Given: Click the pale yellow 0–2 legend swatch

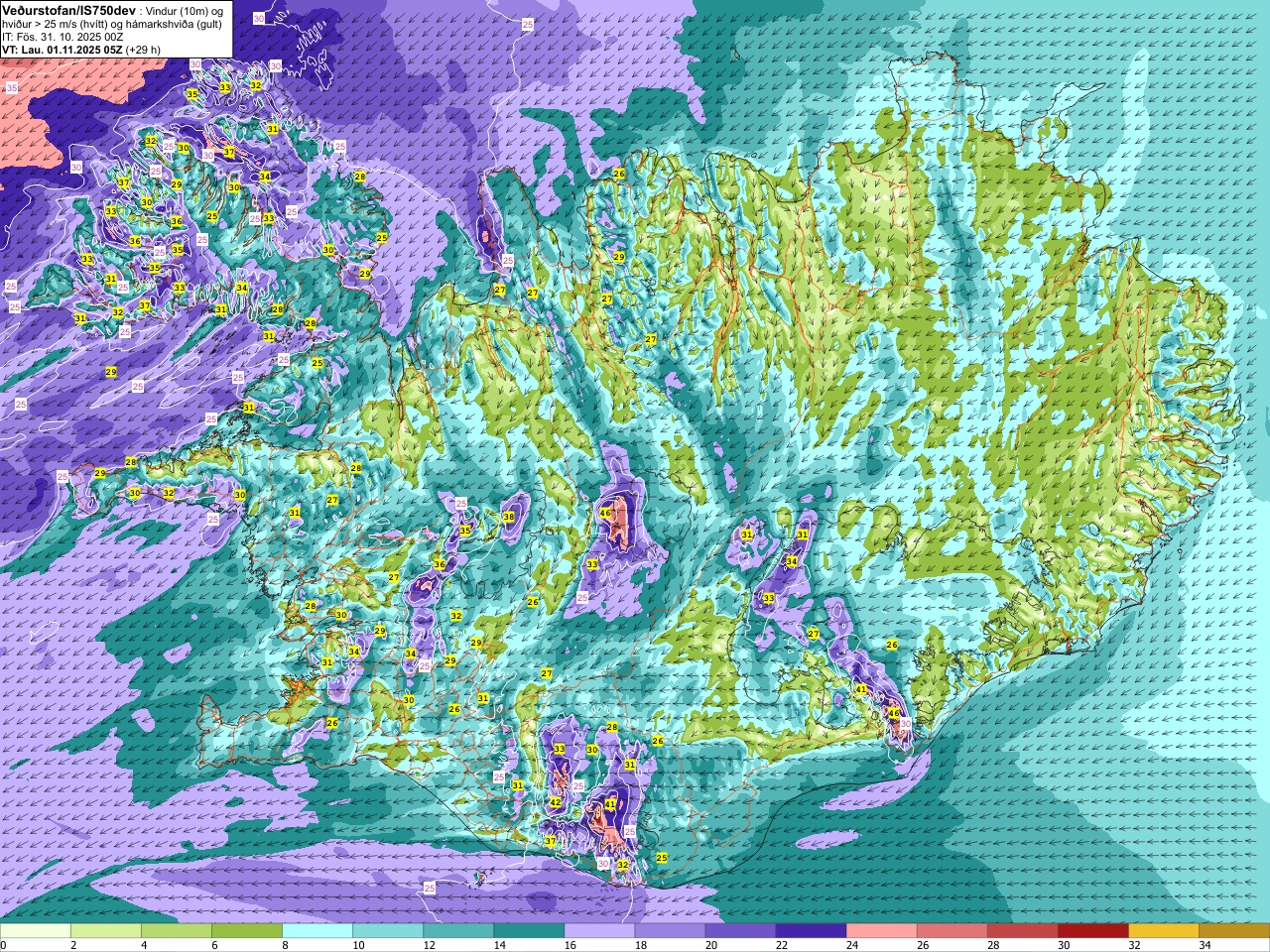Looking at the screenshot, I should [36, 931].
